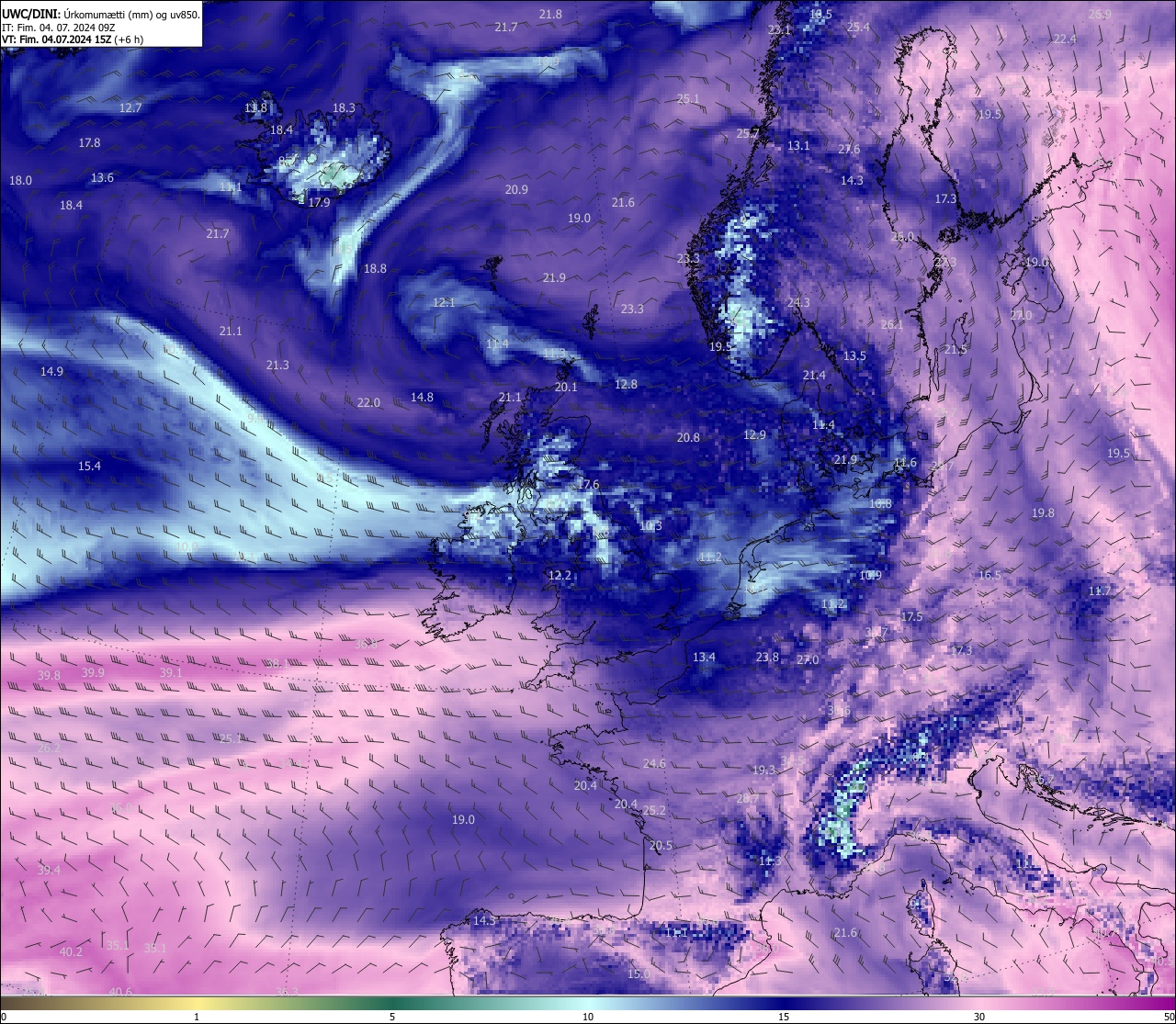Viewport: 1176px width, 1024px height.
Task: Click colorbar tick label 0
Action: point(4,1017)
